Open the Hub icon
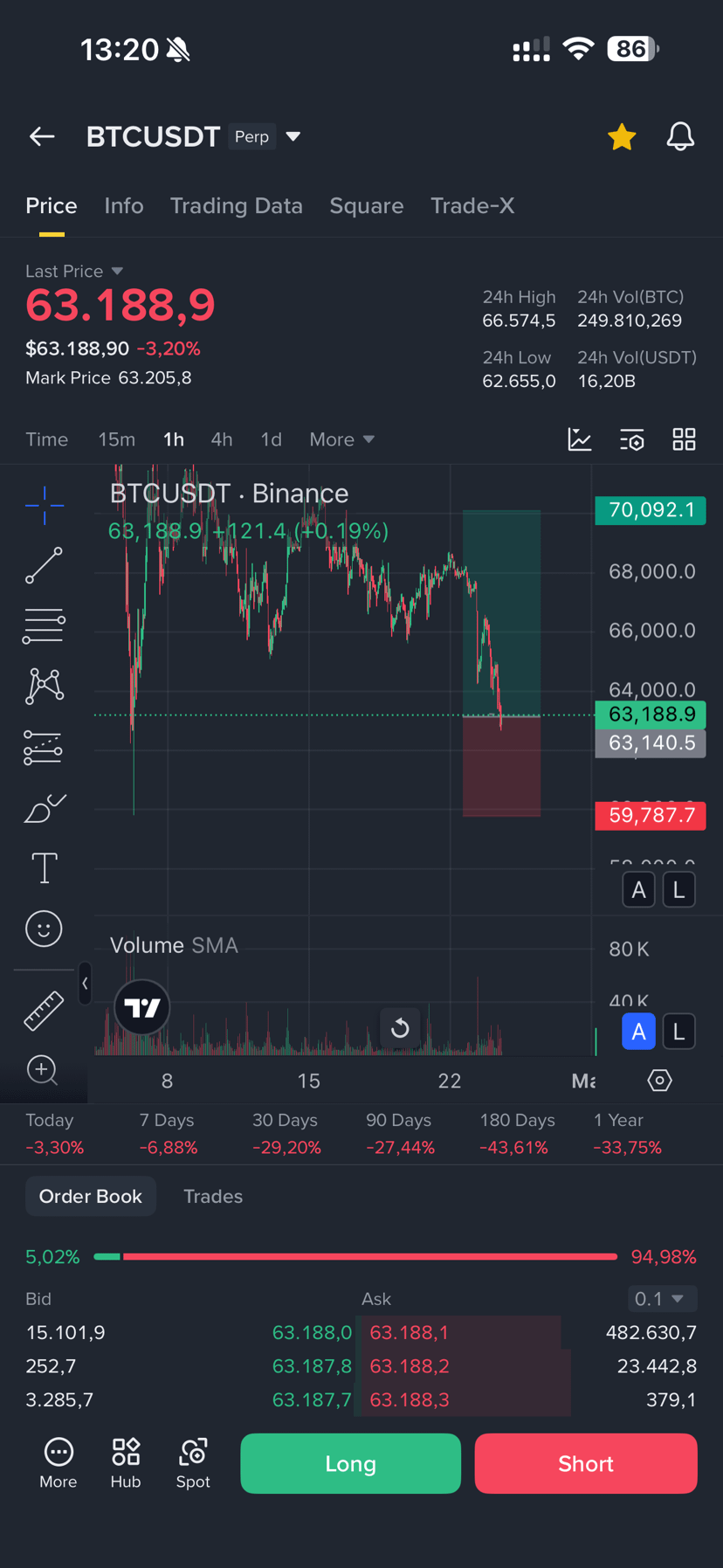 point(126,1463)
